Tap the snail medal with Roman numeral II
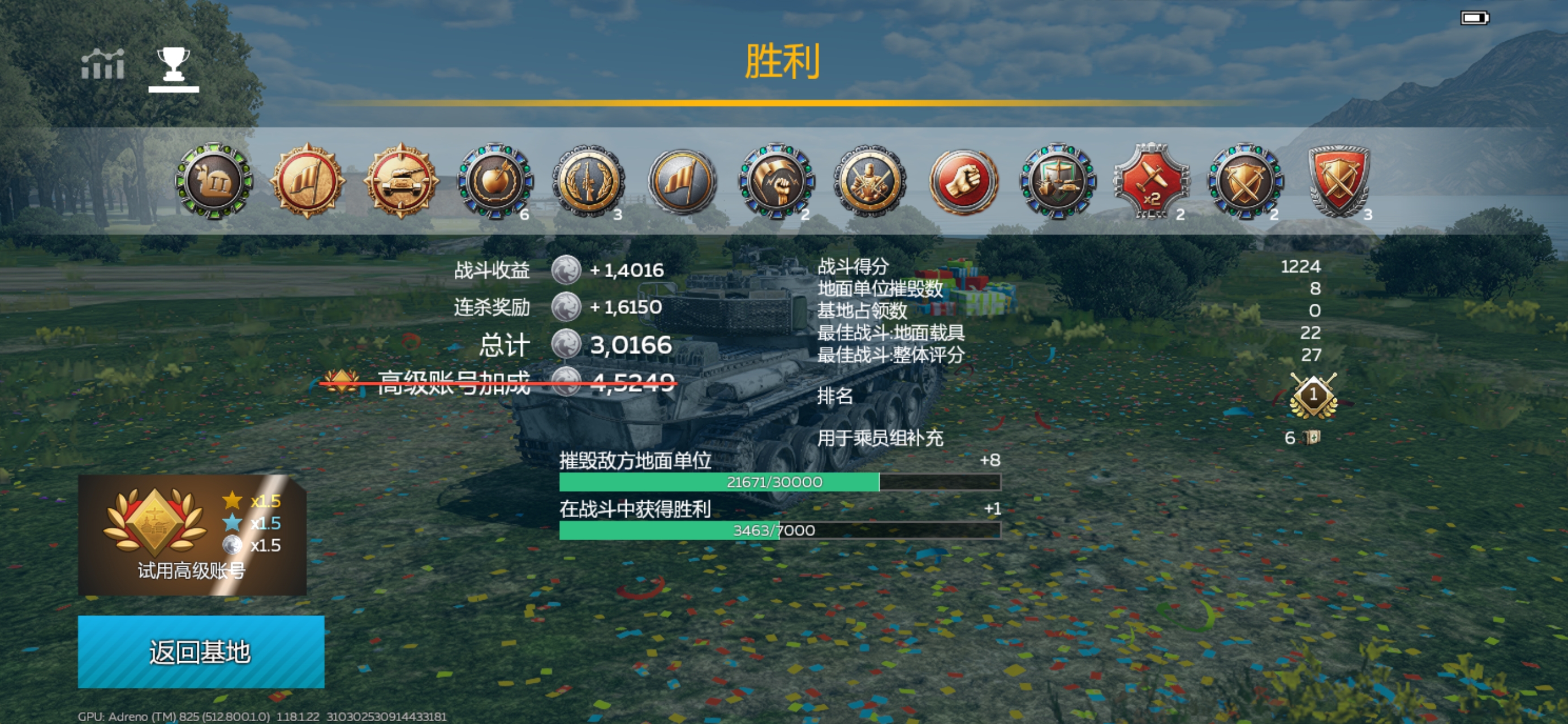This screenshot has width=1568, height=724. pyautogui.click(x=214, y=181)
